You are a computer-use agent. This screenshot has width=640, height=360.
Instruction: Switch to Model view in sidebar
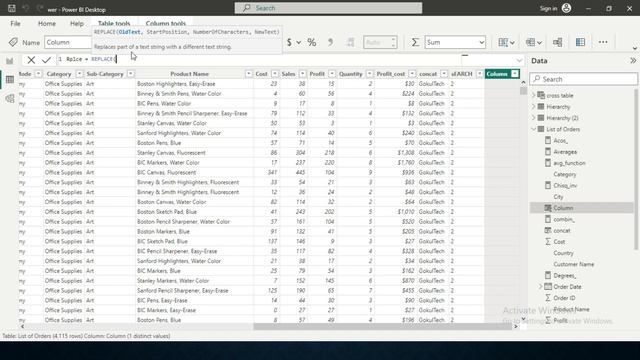pyautogui.click(x=10, y=98)
